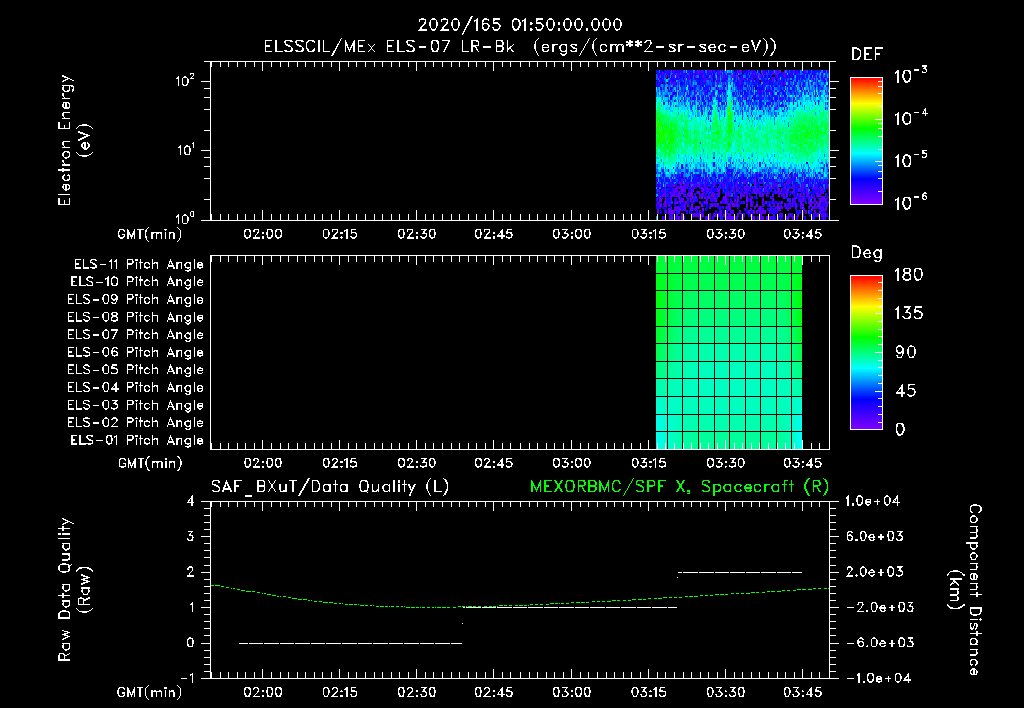Click the Deg color bar label
Viewport: 1024px width, 708px height.
coord(867,253)
